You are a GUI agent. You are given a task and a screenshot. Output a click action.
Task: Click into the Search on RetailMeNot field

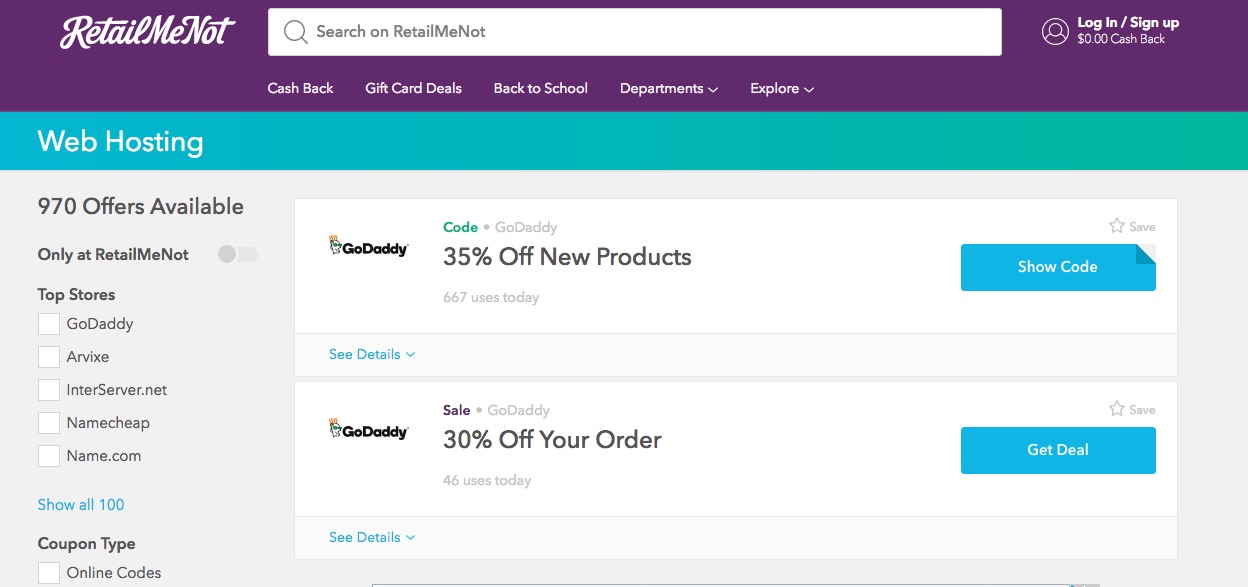pos(650,32)
